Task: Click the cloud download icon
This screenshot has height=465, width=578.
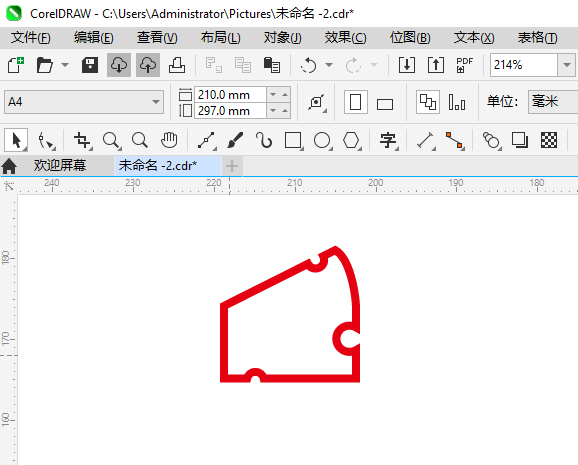Action: tap(119, 65)
